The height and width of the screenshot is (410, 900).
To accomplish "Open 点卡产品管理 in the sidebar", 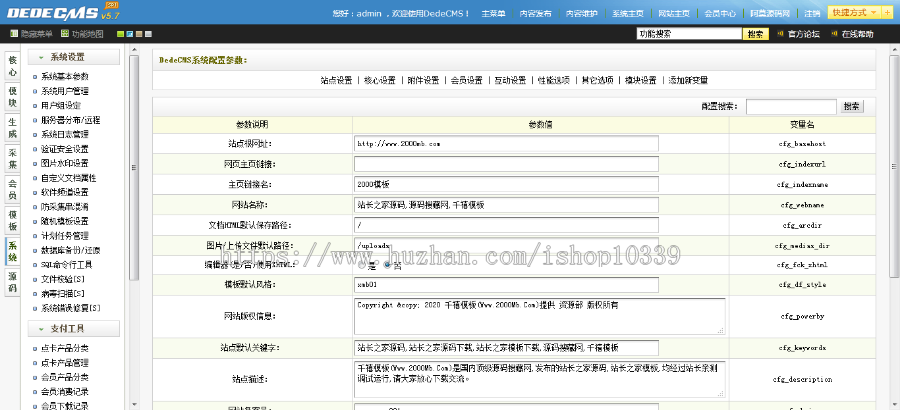I will [x=65, y=363].
